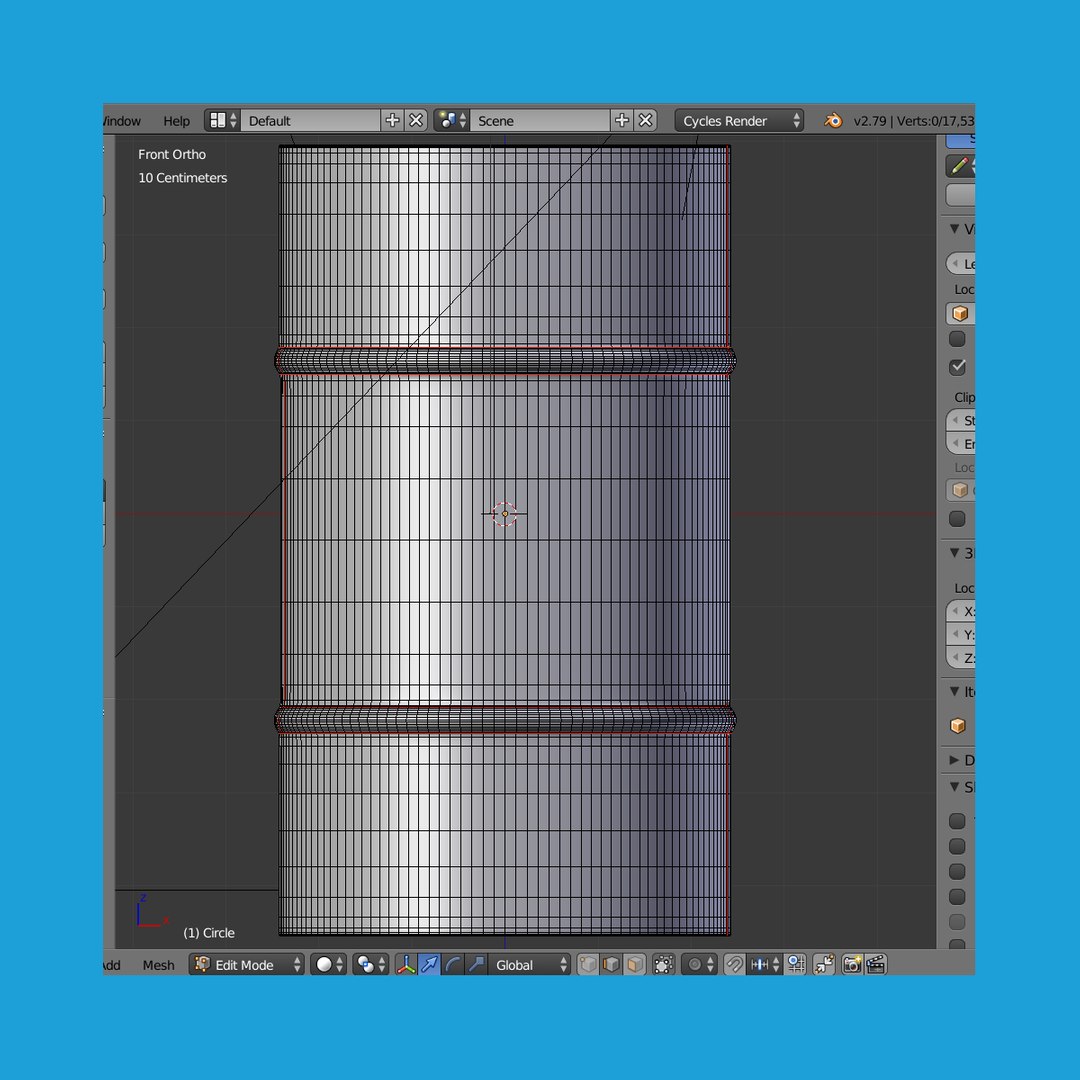
Task: Click the Lens value field
Action: (x=961, y=264)
